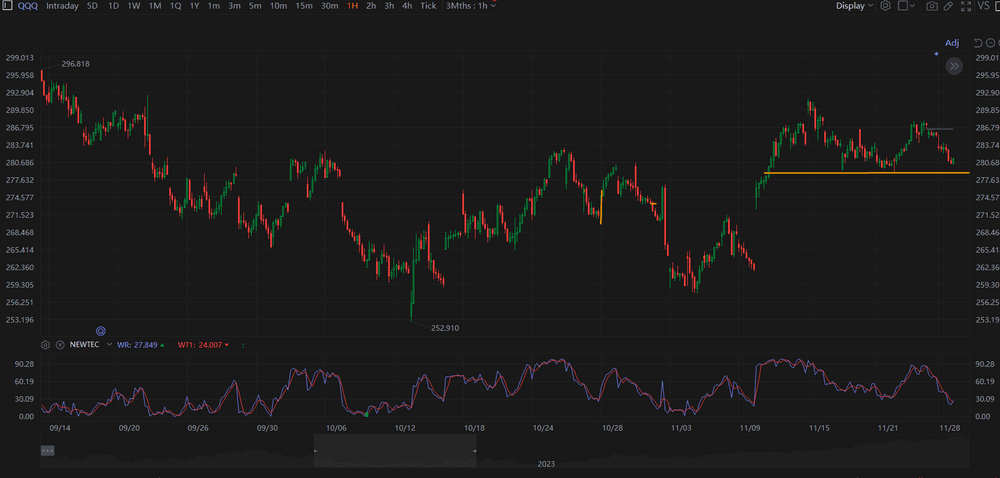Open the 3Mths : 1h range dropdown
1000x478 pixels.
[x=470, y=6]
